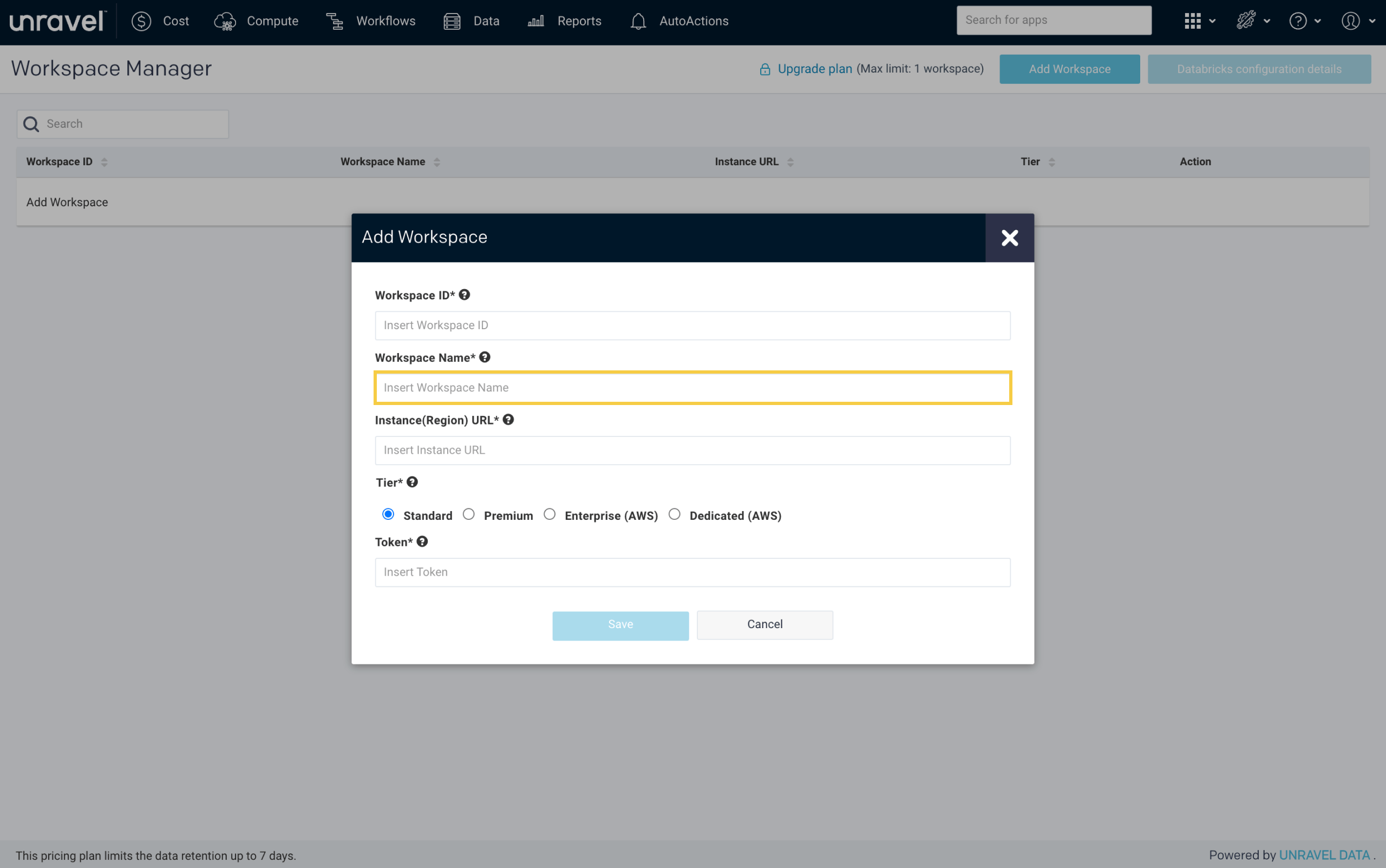
Task: Click the Compute cloud icon
Action: (225, 21)
